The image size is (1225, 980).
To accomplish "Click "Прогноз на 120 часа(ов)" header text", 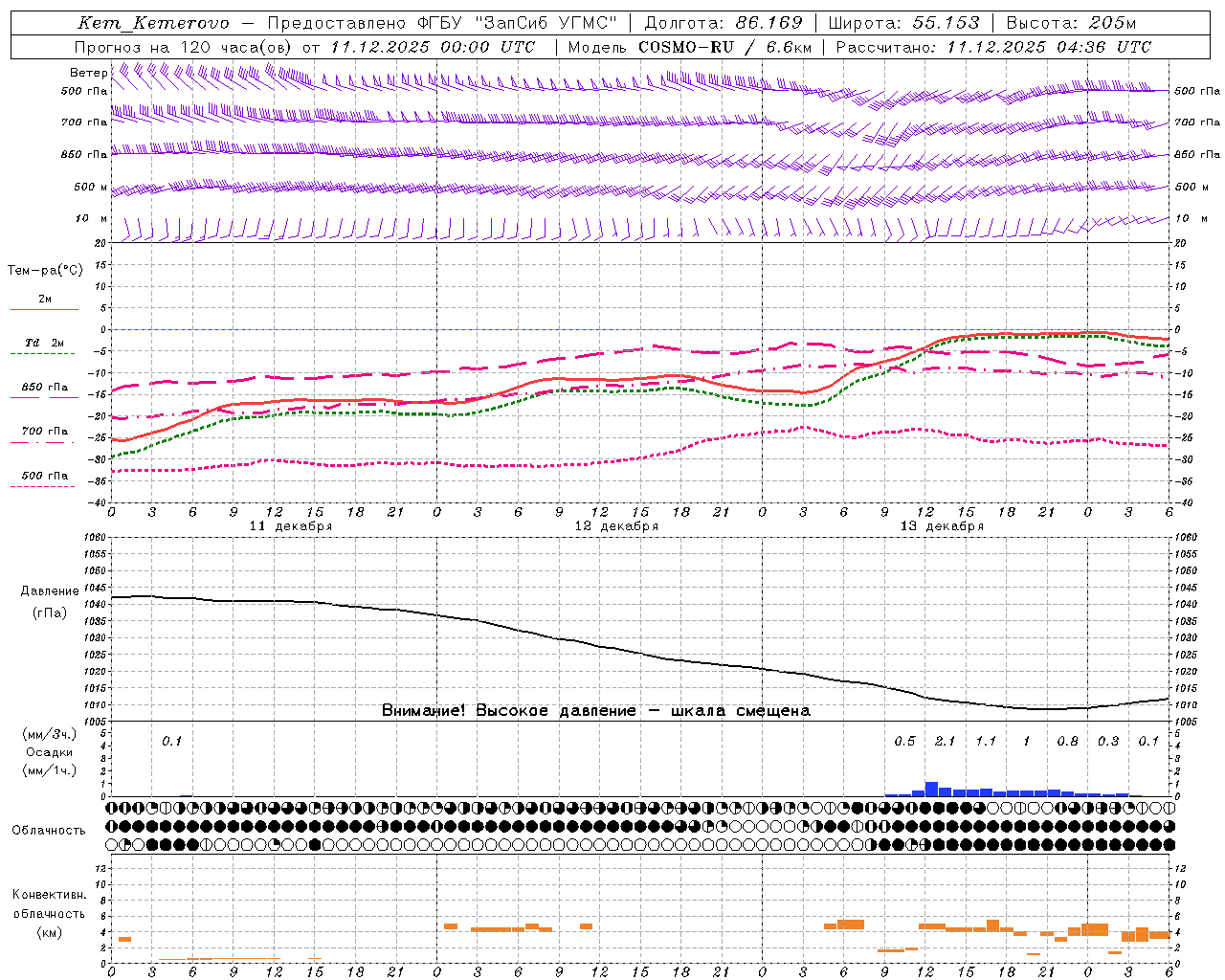I will pos(184,47).
